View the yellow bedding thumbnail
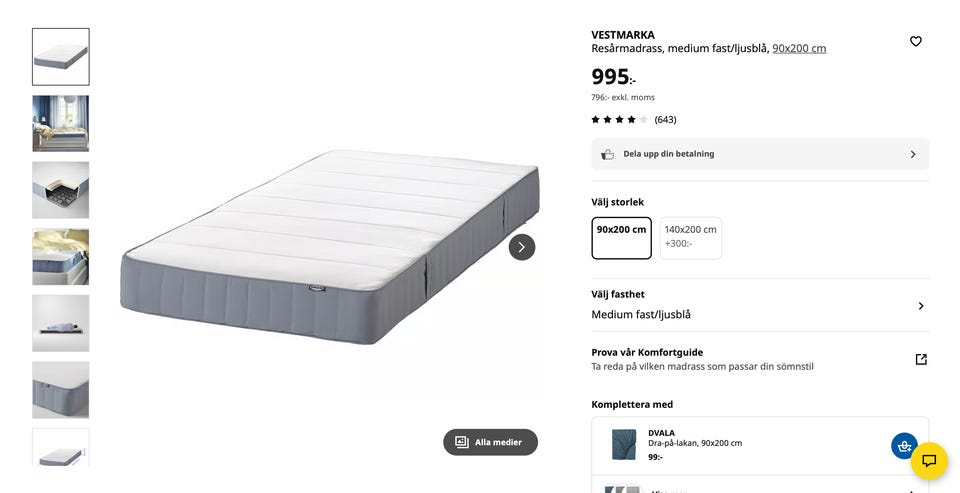This screenshot has width=960, height=493. (61, 257)
